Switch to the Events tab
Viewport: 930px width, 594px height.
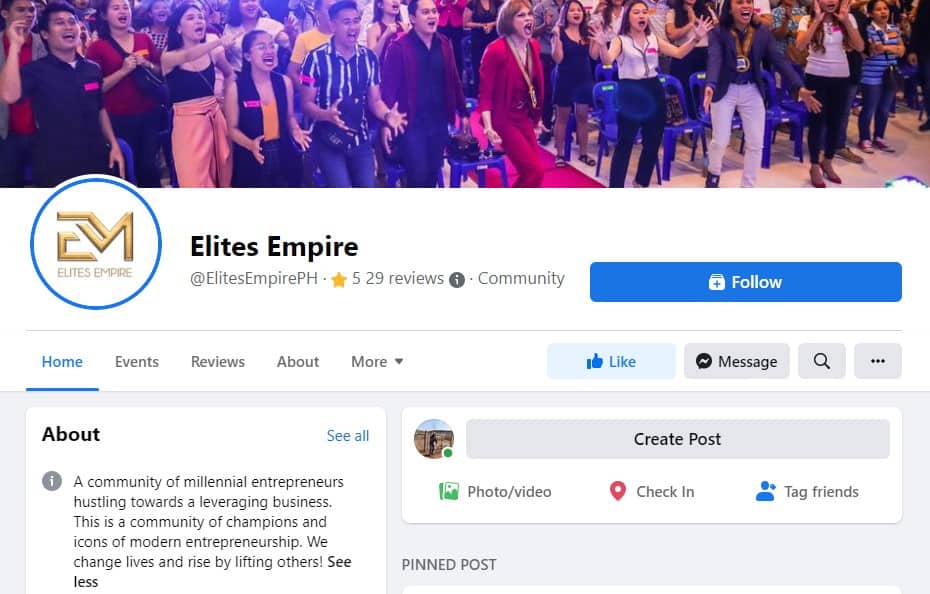click(x=136, y=361)
